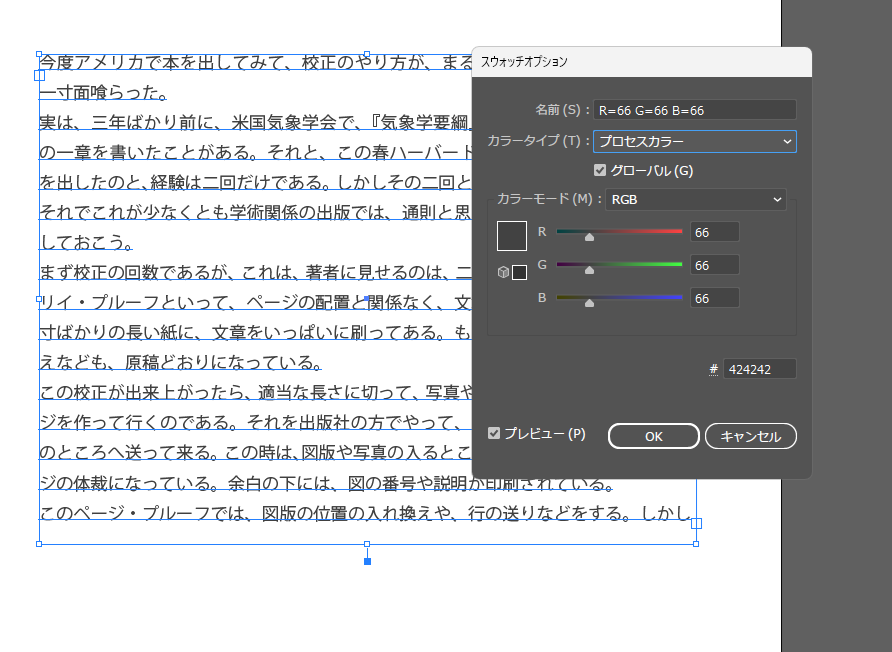Click the G green slider handle
The image size is (892, 652).
coord(589,270)
